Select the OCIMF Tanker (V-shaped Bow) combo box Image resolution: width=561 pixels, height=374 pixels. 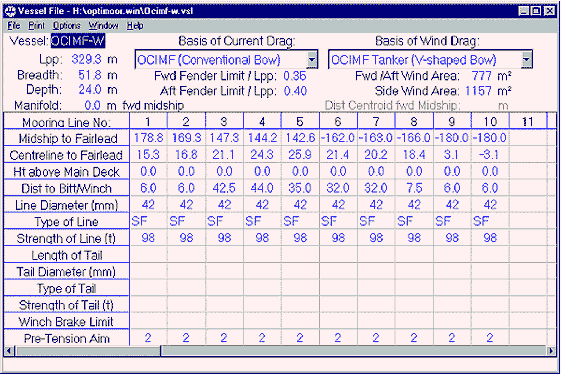point(430,60)
